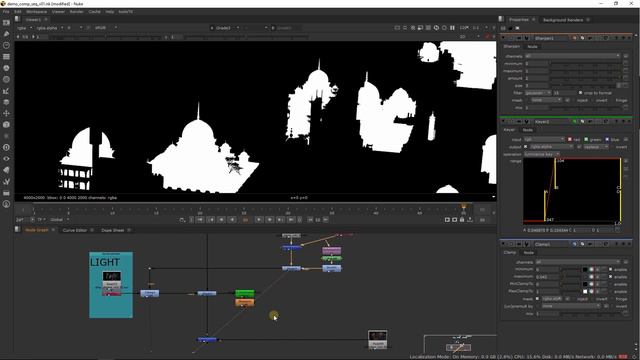640x360 pixels.
Task: Select the Node Graph tab
Action: 37,230
